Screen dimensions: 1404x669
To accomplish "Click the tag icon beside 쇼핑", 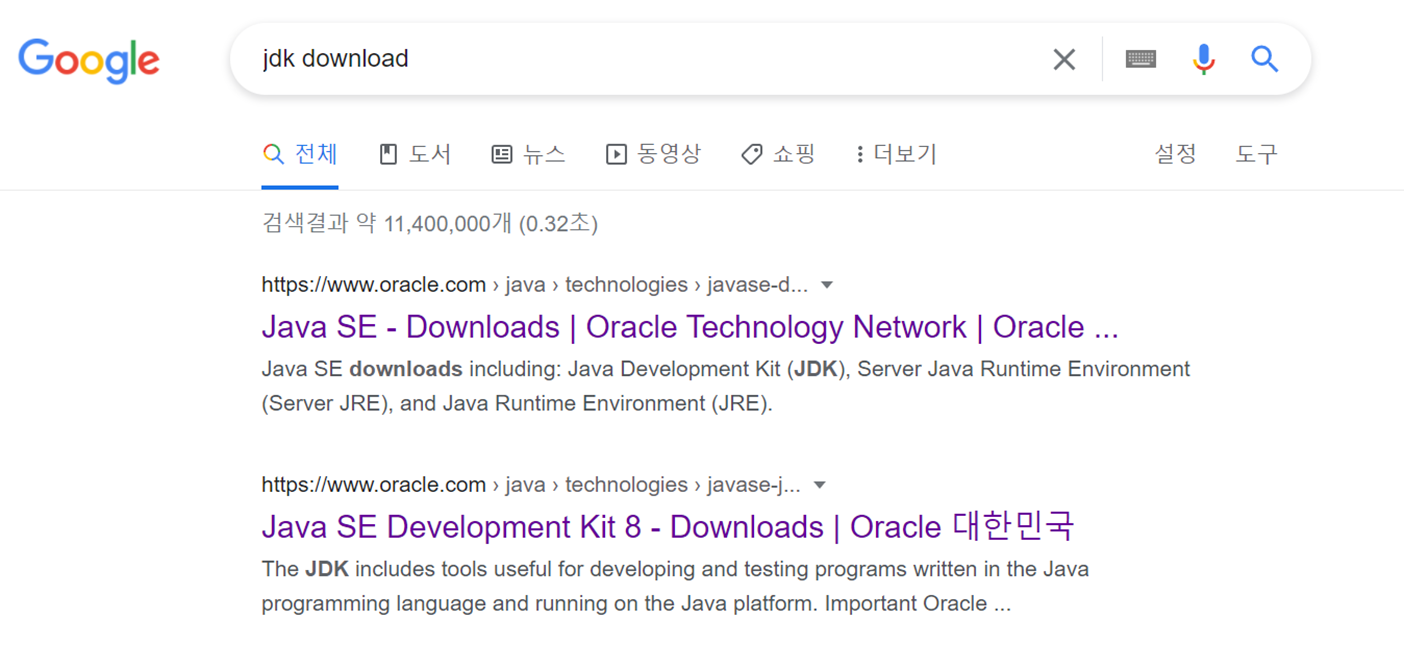I will [752, 154].
